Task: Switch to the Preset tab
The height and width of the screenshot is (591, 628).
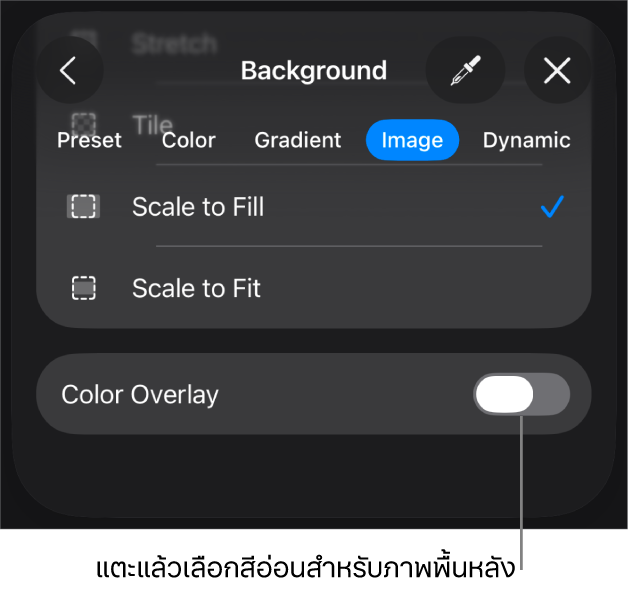Action: 89,140
